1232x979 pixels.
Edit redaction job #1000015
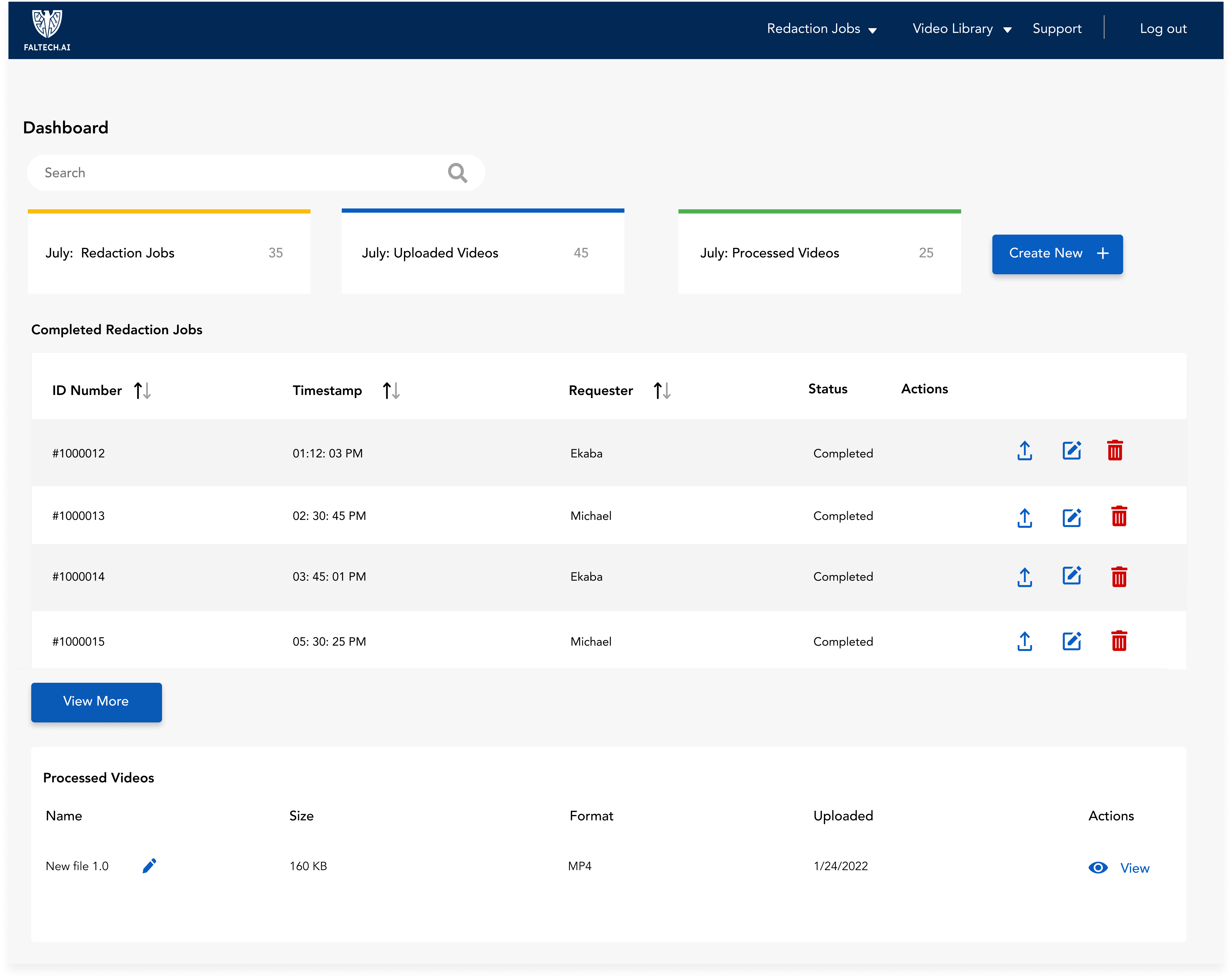1071,641
